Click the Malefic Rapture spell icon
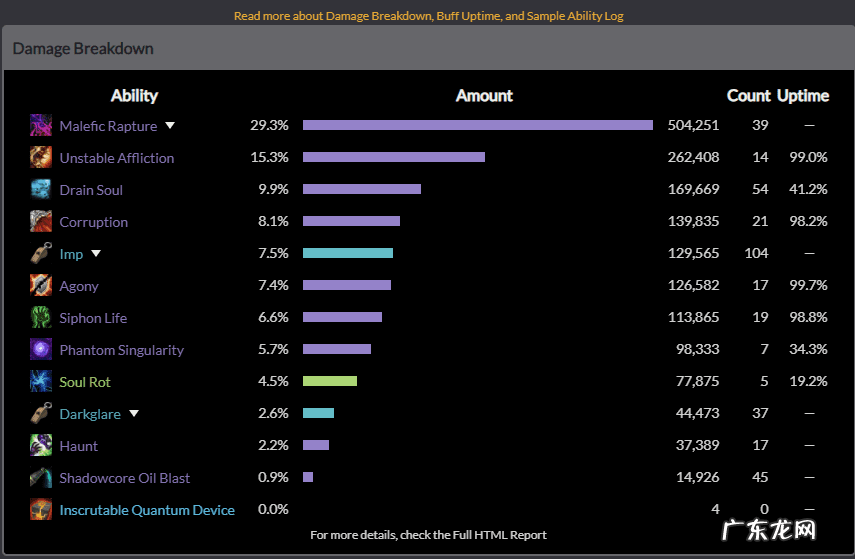Image resolution: width=855 pixels, height=559 pixels. pos(41,126)
